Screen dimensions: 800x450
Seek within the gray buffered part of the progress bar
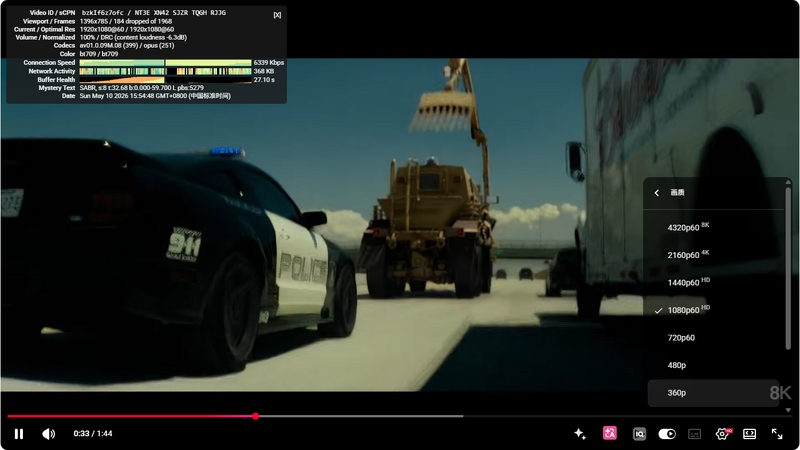click(361, 416)
